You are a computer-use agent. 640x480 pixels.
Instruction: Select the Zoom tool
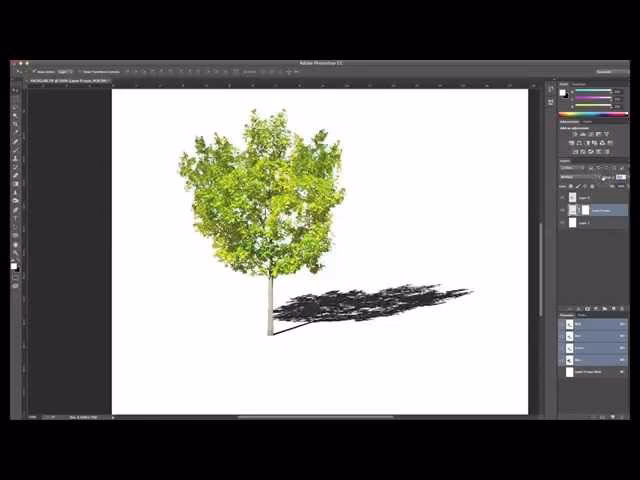click(x=16, y=253)
